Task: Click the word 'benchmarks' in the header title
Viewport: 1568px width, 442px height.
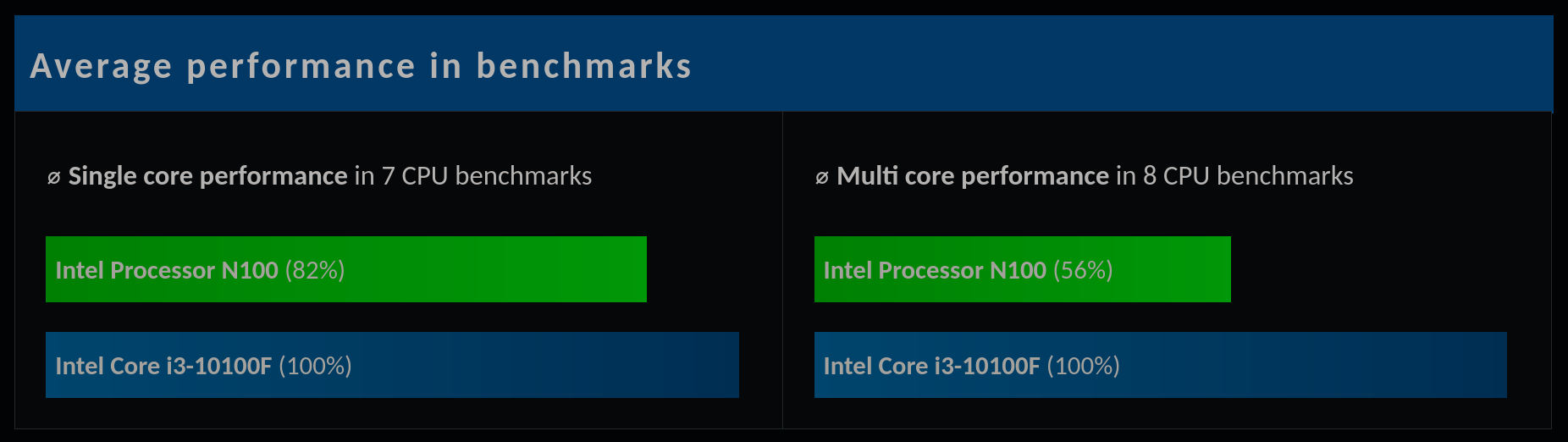Action: [583, 66]
